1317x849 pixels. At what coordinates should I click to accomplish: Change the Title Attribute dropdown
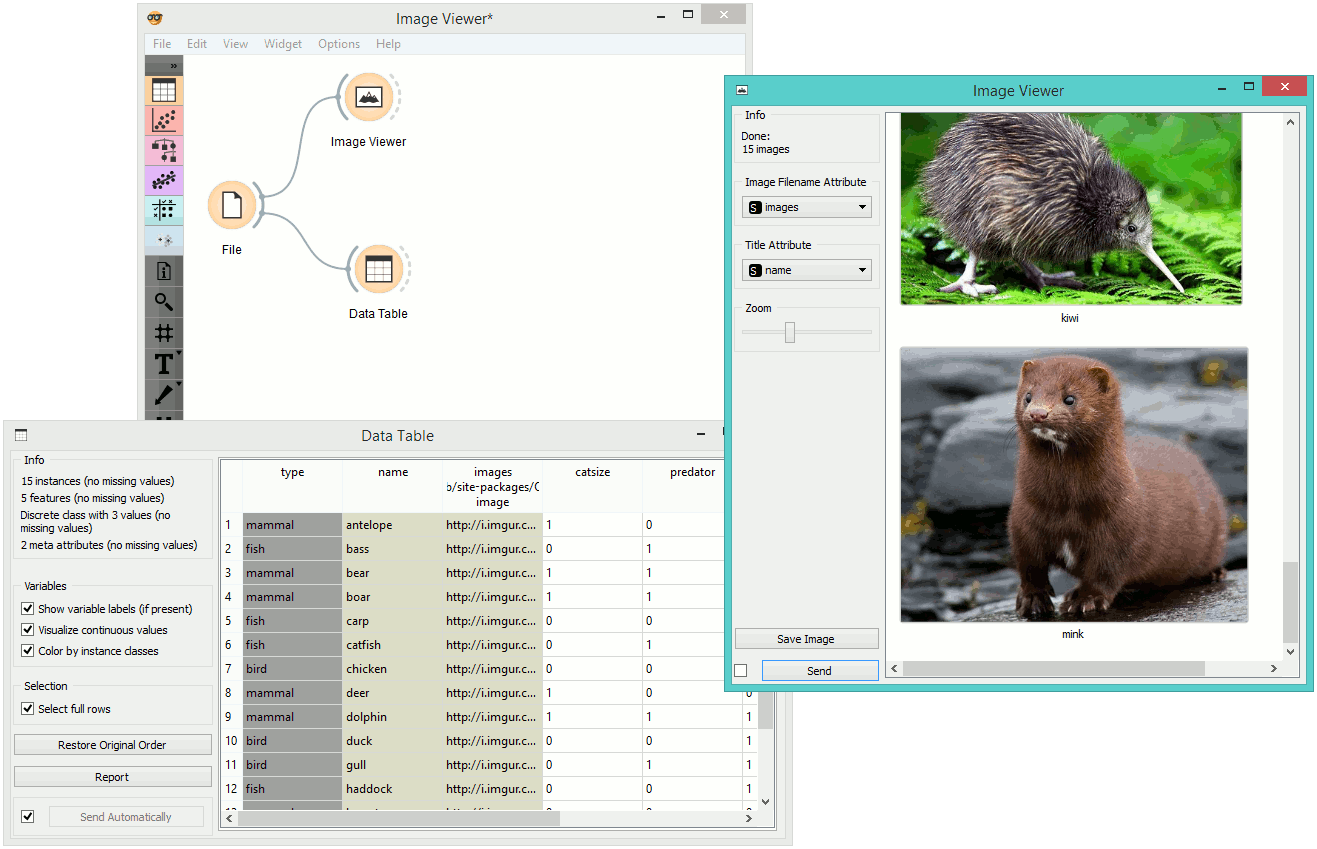point(806,269)
